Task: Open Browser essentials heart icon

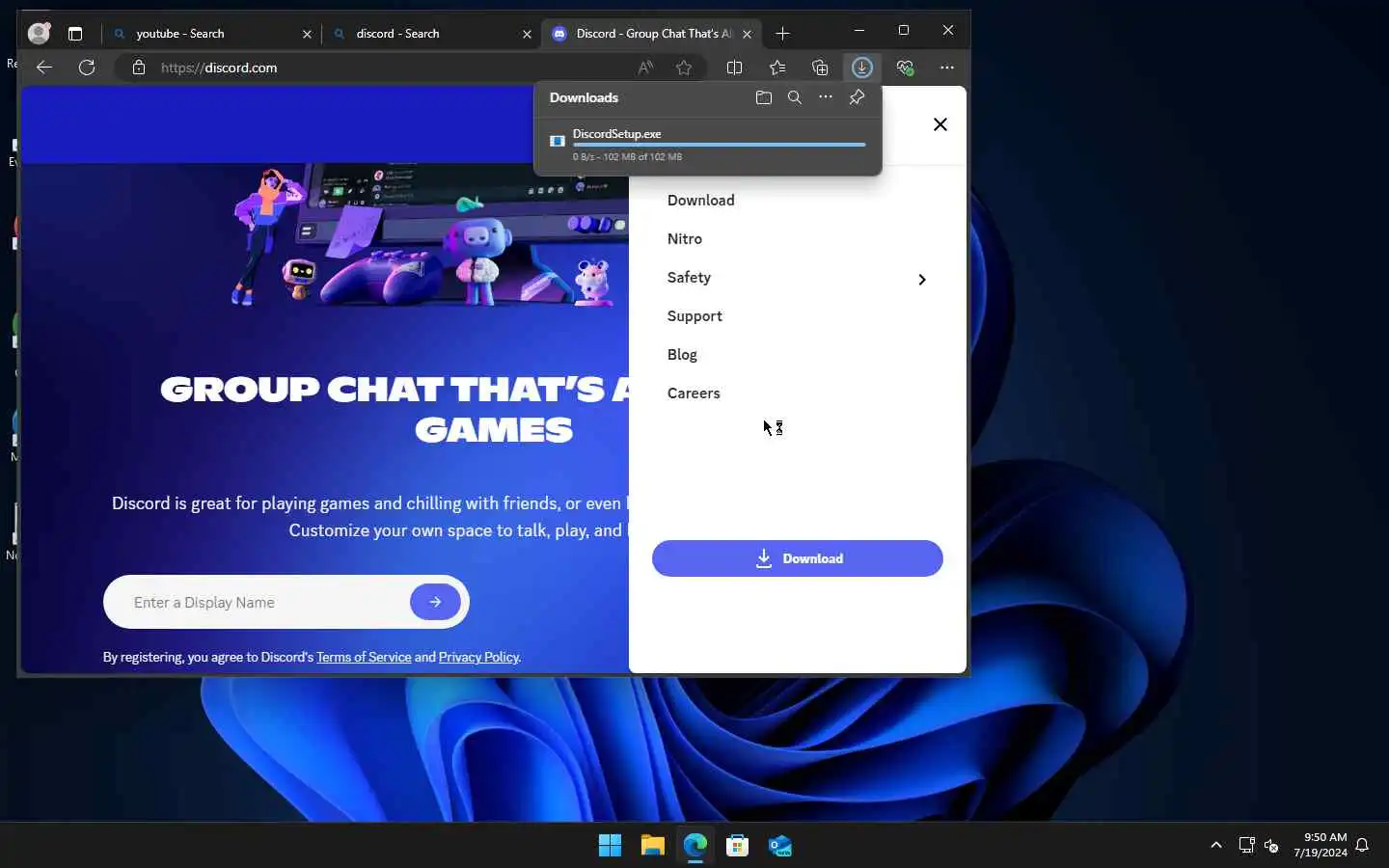Action: coord(905,68)
